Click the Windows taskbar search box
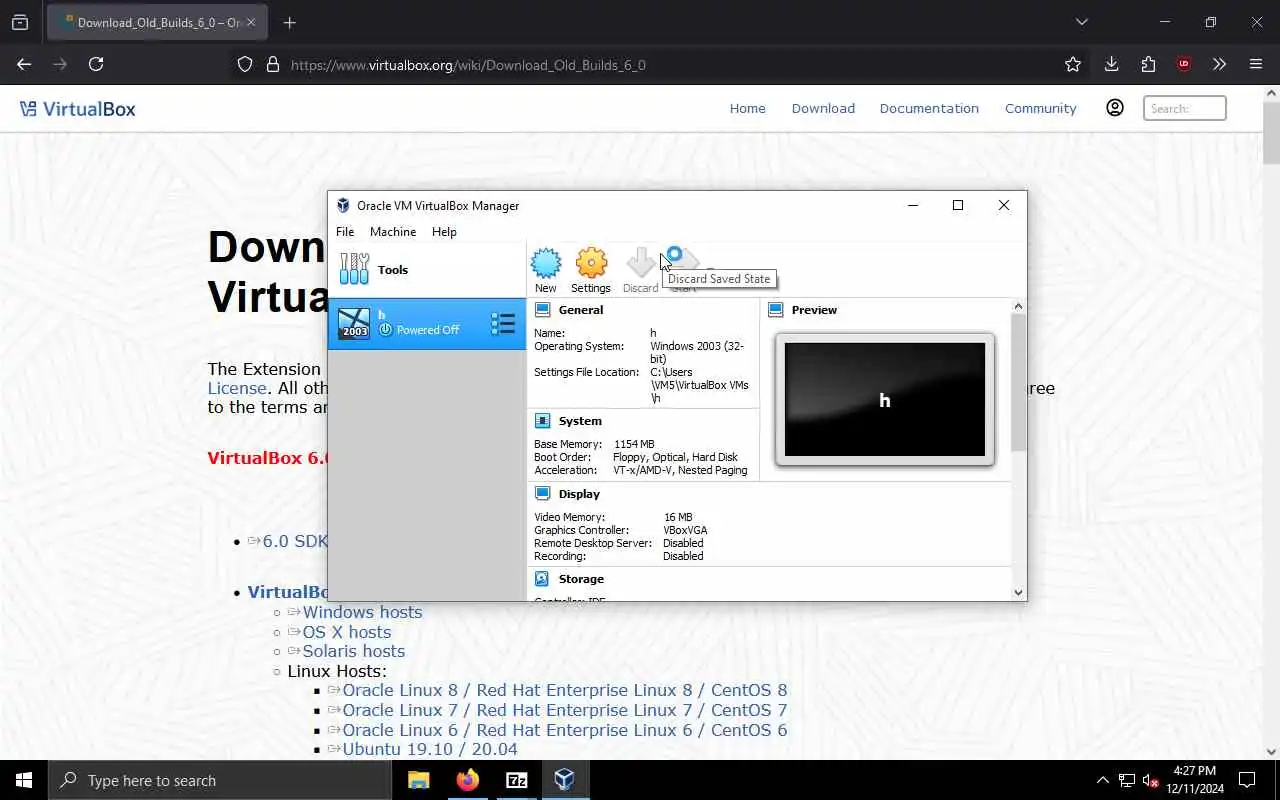Screen dimensions: 1280x800 click(220, 780)
